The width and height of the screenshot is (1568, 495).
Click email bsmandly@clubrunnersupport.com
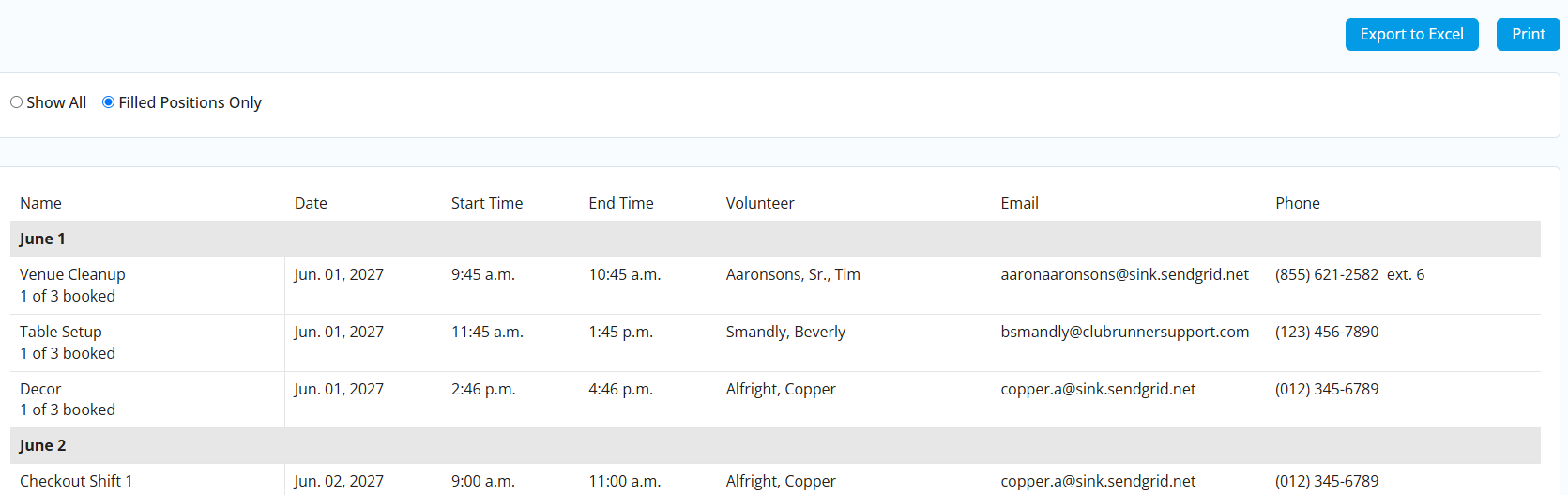click(1124, 332)
